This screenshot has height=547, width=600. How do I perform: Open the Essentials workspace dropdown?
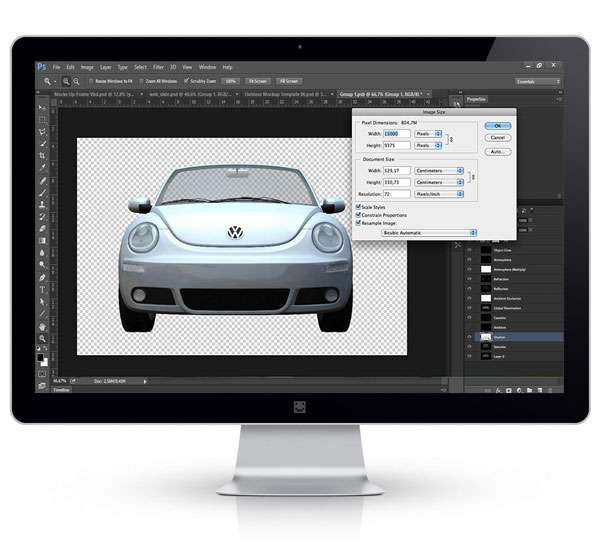point(538,82)
